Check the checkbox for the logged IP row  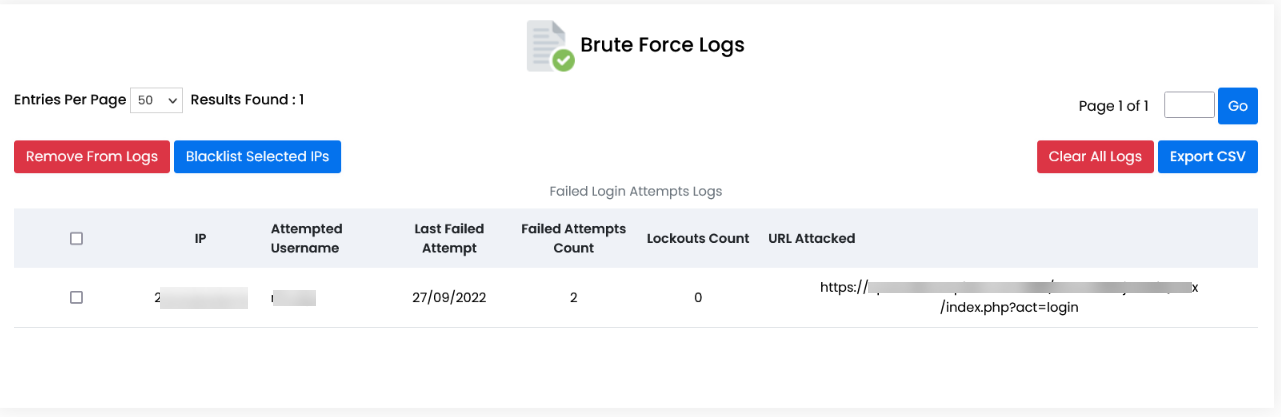[77, 297]
